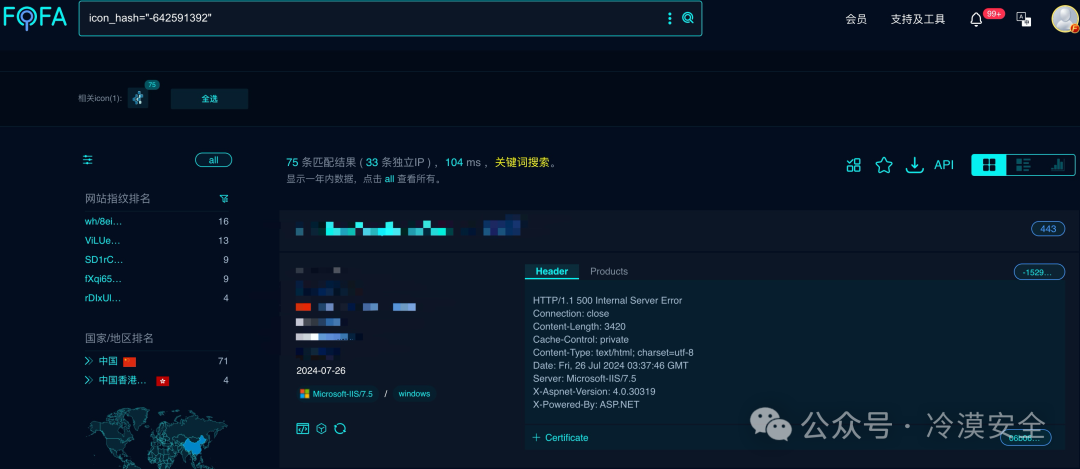Select the rDIxUl… fingerprint entry
The width and height of the screenshot is (1080, 469).
pos(103,298)
